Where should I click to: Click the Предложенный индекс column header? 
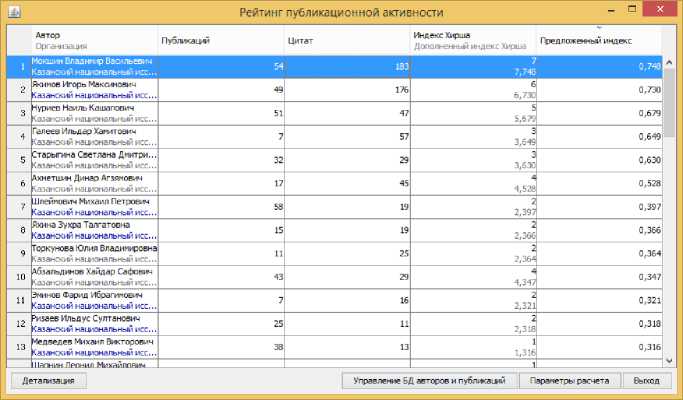(x=599, y=41)
